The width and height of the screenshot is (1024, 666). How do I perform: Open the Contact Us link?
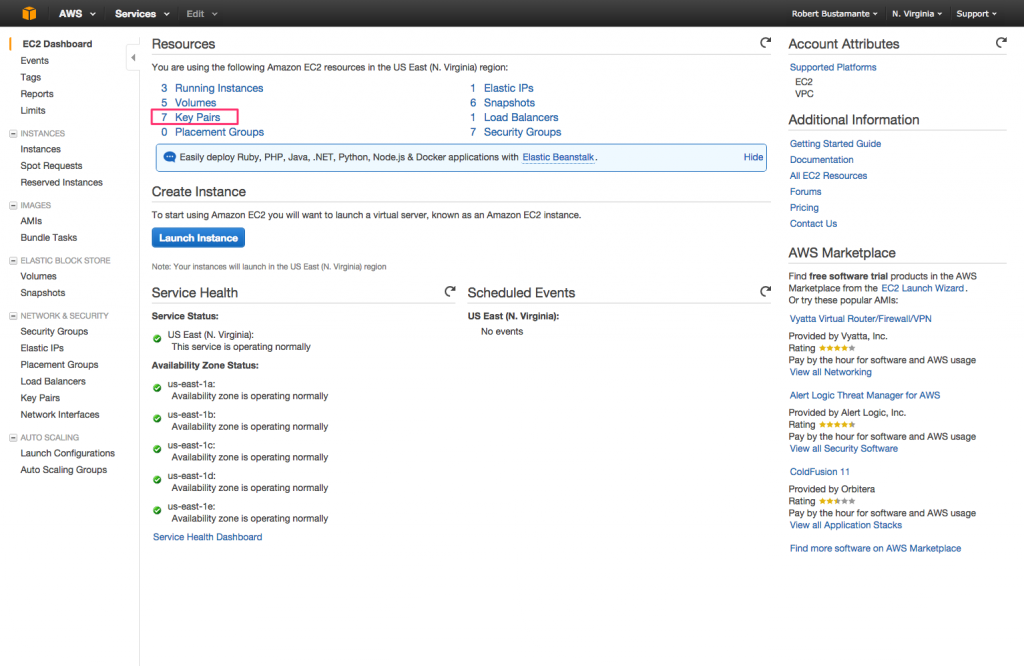tap(813, 223)
